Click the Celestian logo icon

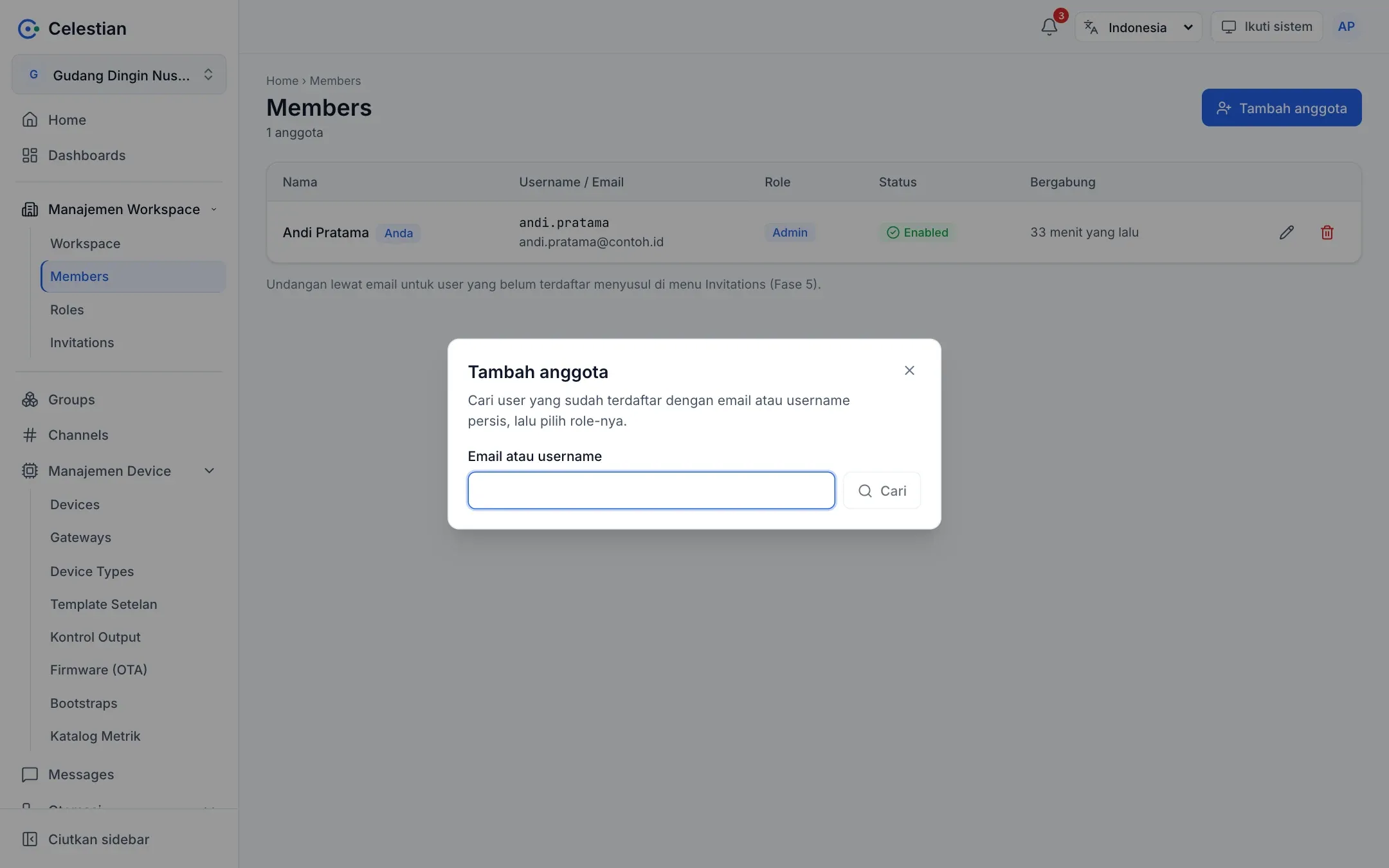coord(28,28)
